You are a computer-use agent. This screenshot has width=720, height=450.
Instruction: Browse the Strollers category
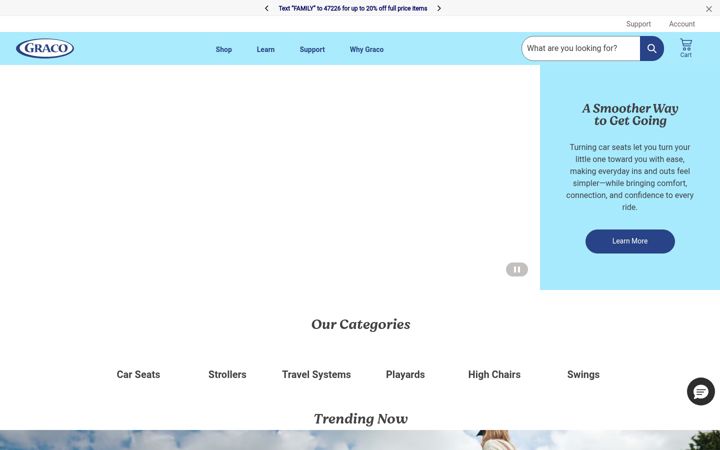[x=227, y=375]
